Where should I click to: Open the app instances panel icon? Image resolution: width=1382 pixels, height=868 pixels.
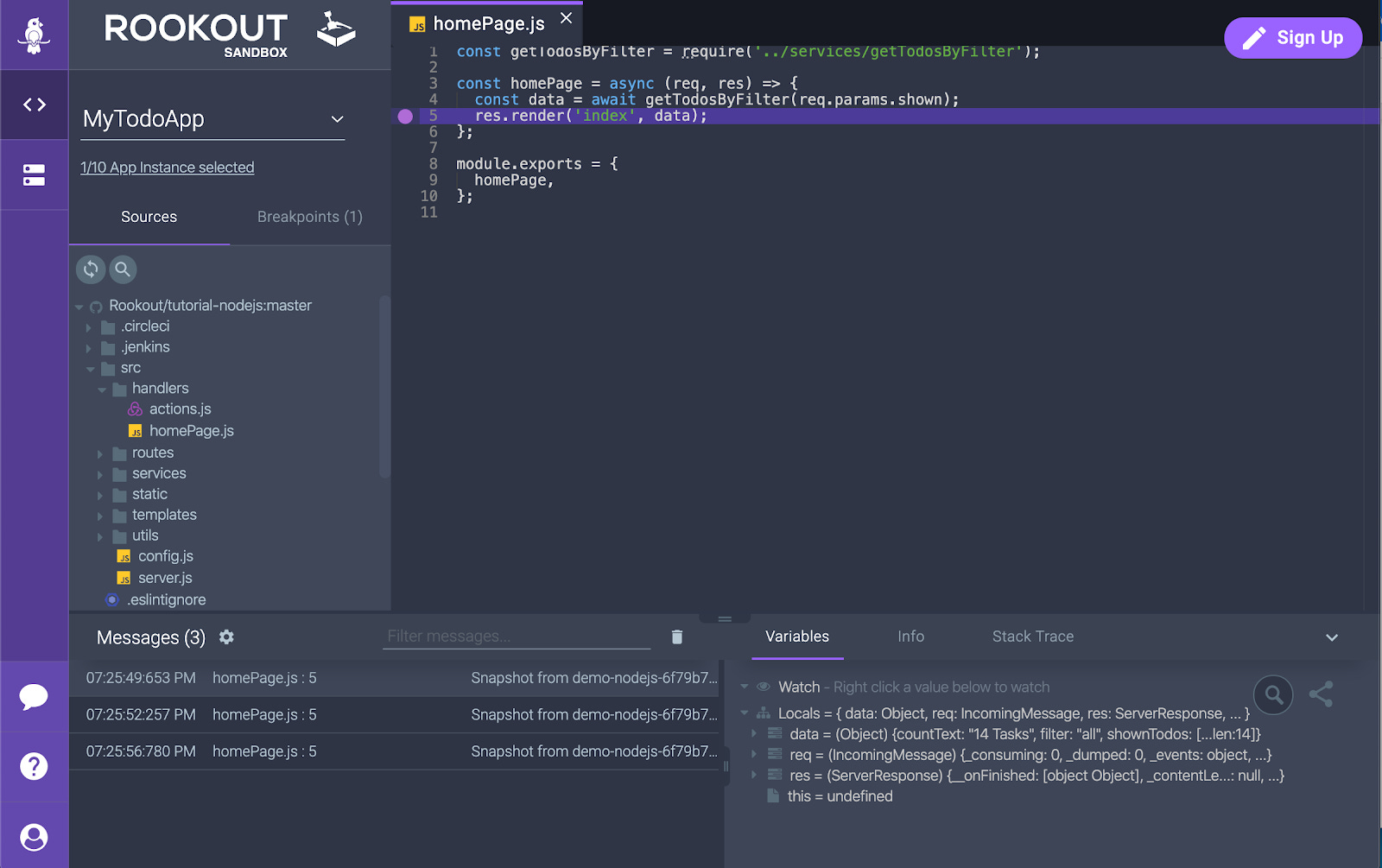click(35, 174)
